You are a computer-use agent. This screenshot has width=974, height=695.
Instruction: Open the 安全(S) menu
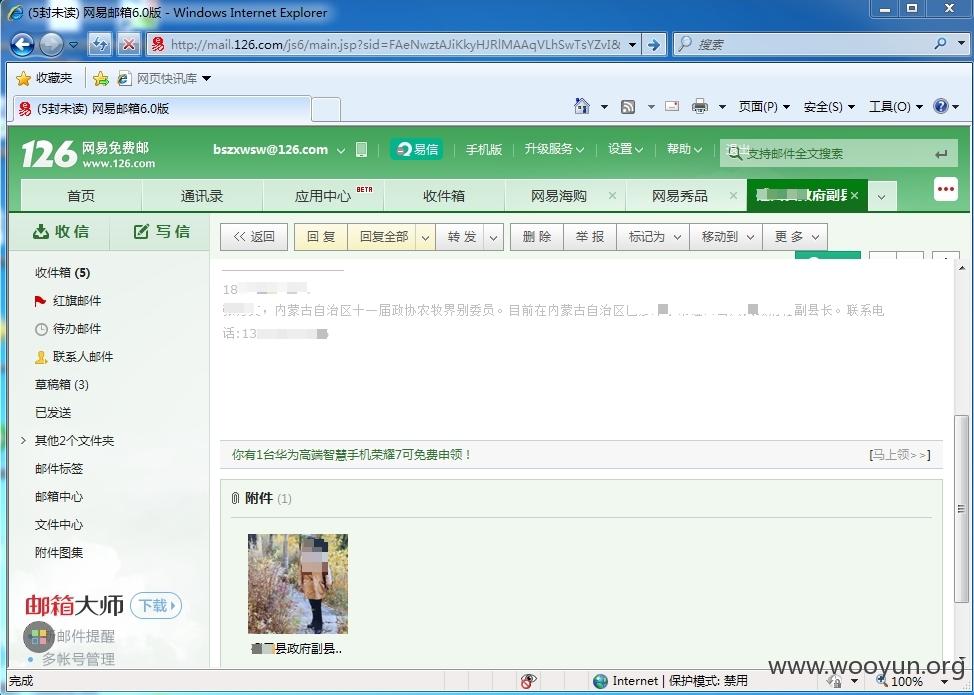829,107
